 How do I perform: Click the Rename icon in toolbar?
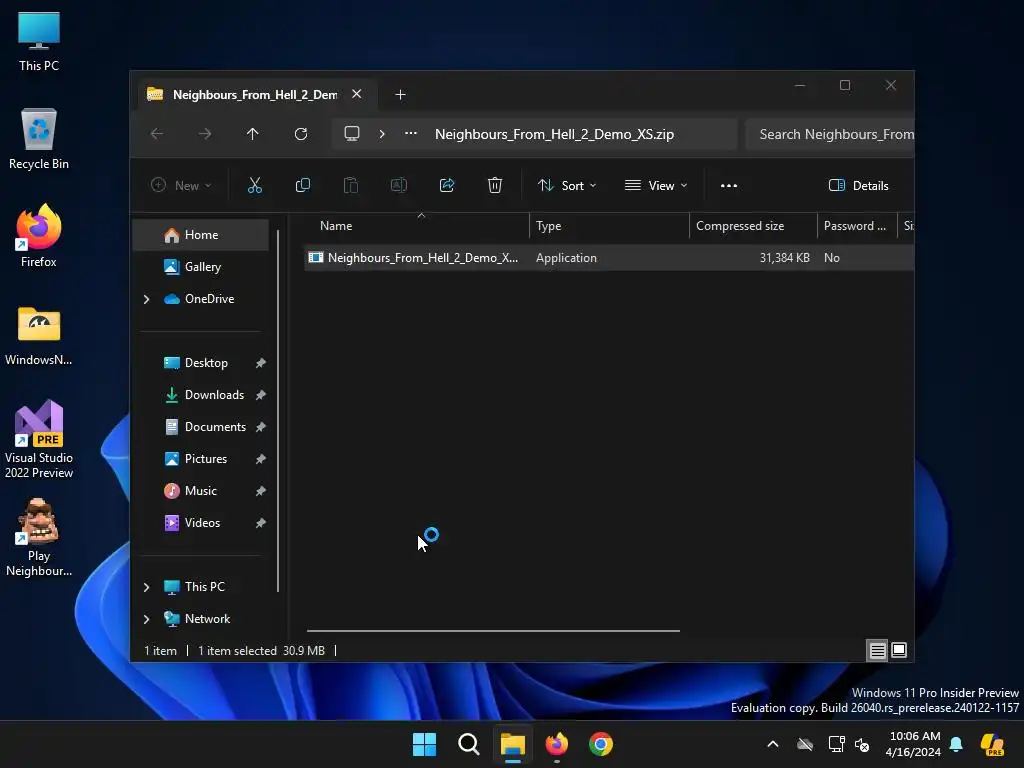click(x=398, y=185)
